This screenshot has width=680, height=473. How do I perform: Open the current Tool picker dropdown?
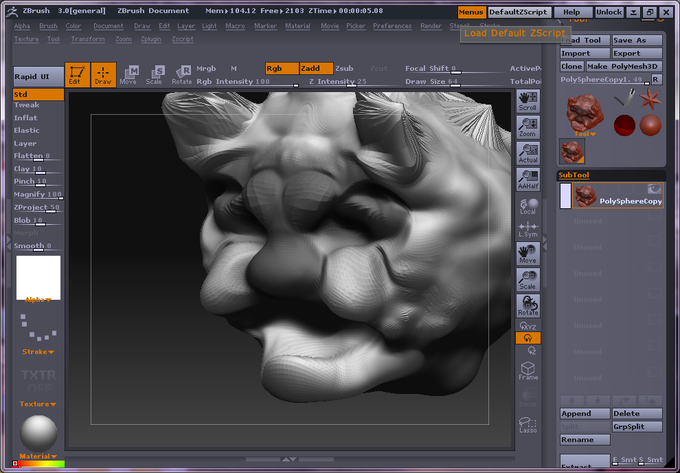click(x=585, y=134)
